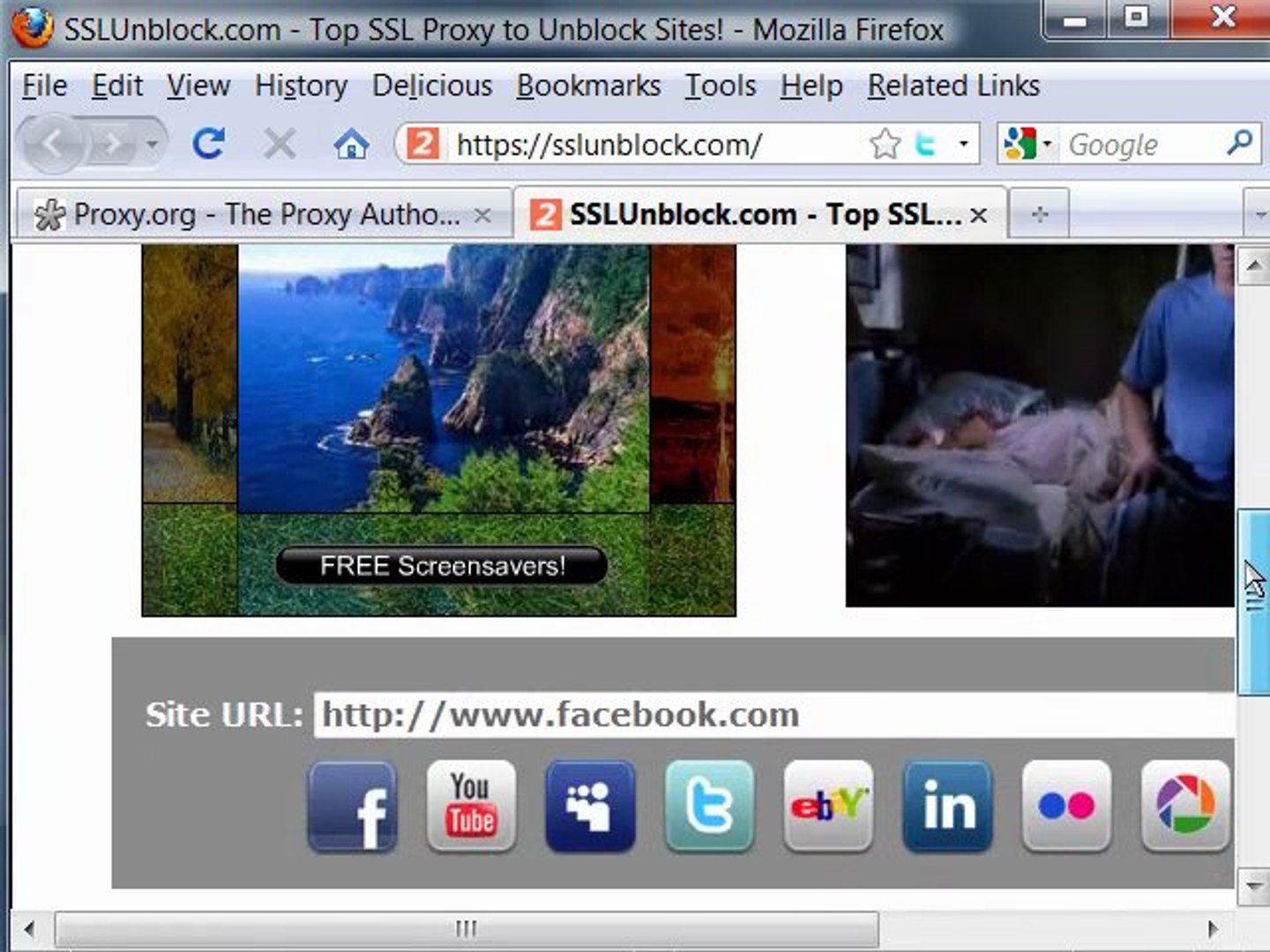Open the back/forward history dropdown arrow

point(153,144)
